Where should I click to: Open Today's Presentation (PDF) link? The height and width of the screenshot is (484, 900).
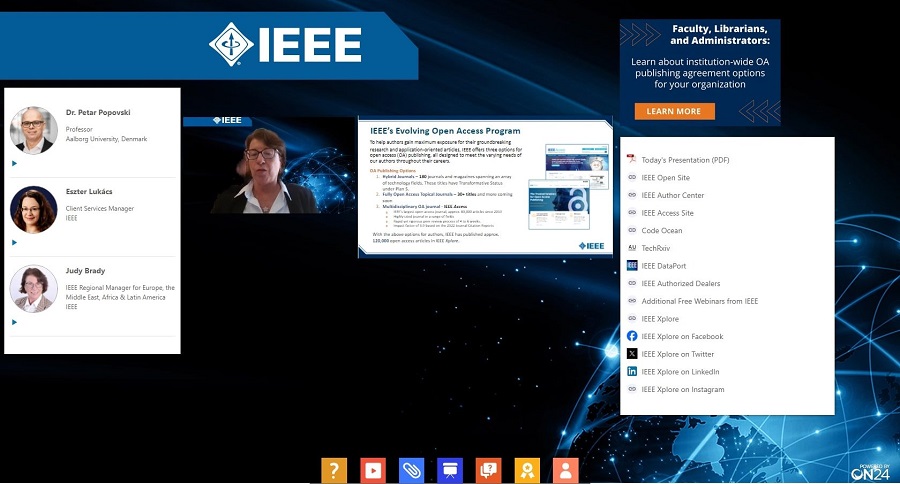(x=685, y=160)
